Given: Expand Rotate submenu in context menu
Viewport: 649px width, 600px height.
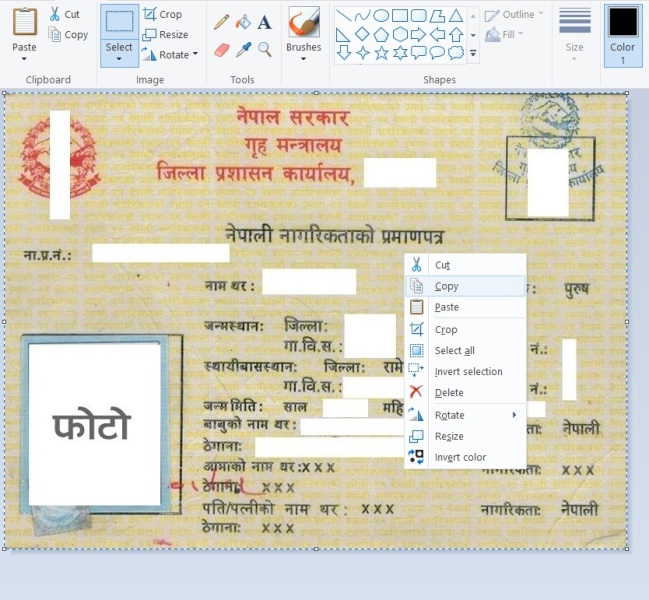Looking at the screenshot, I should [465, 415].
